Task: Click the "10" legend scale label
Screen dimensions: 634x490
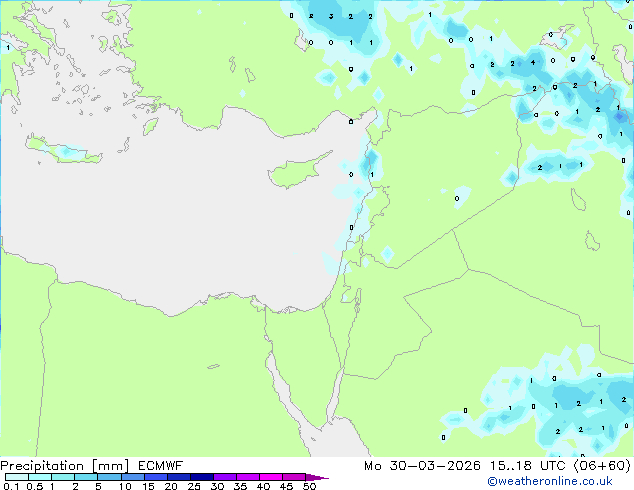Action: (x=125, y=486)
